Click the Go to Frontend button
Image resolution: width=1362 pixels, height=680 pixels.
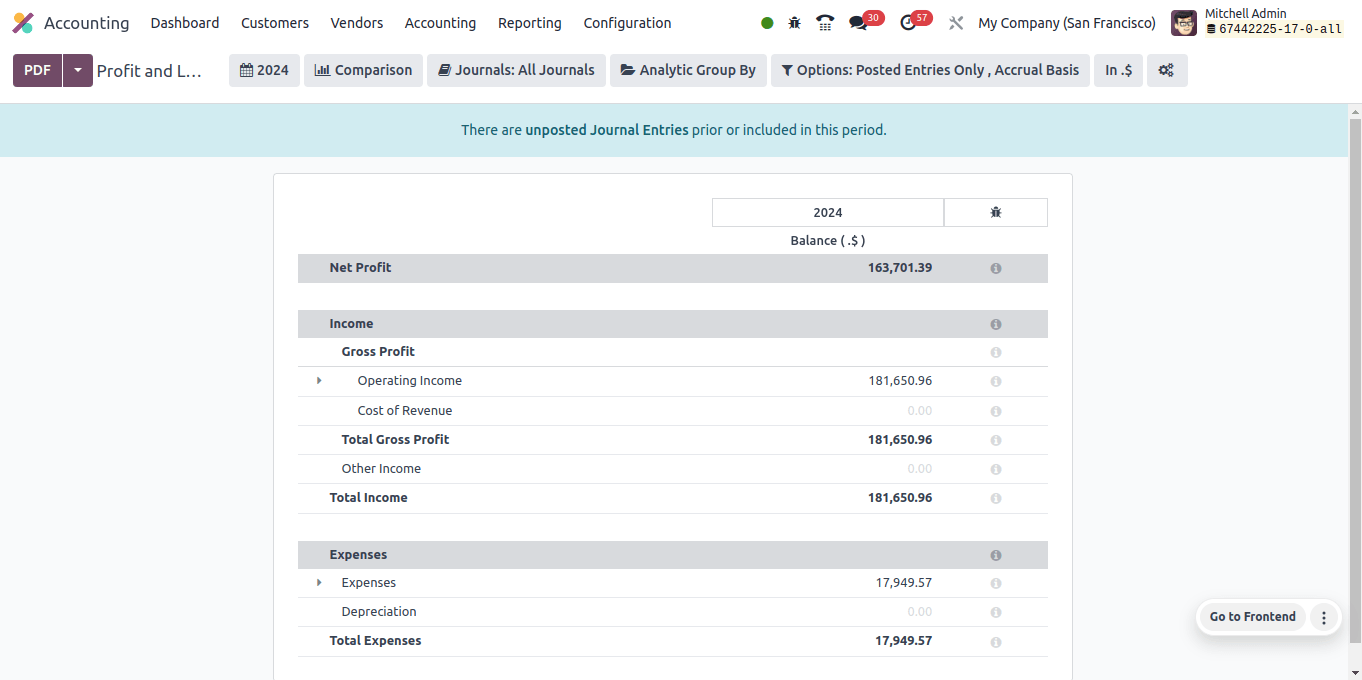[x=1252, y=617]
